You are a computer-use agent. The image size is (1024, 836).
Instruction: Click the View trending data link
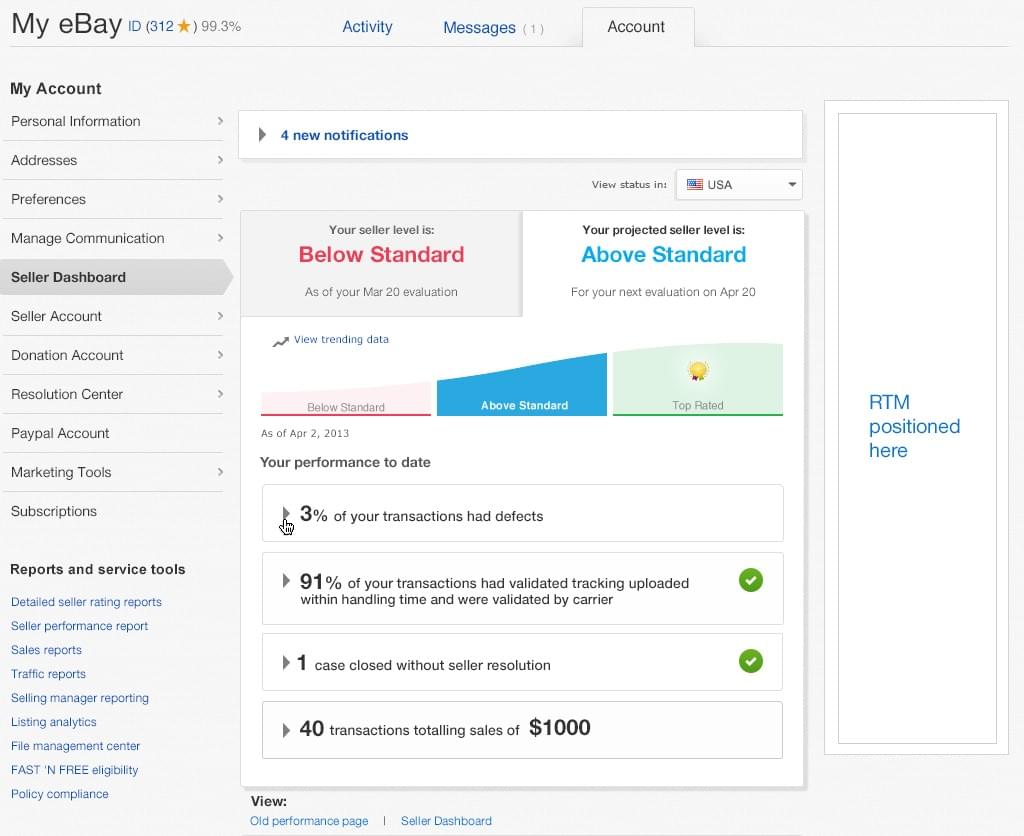tap(341, 340)
